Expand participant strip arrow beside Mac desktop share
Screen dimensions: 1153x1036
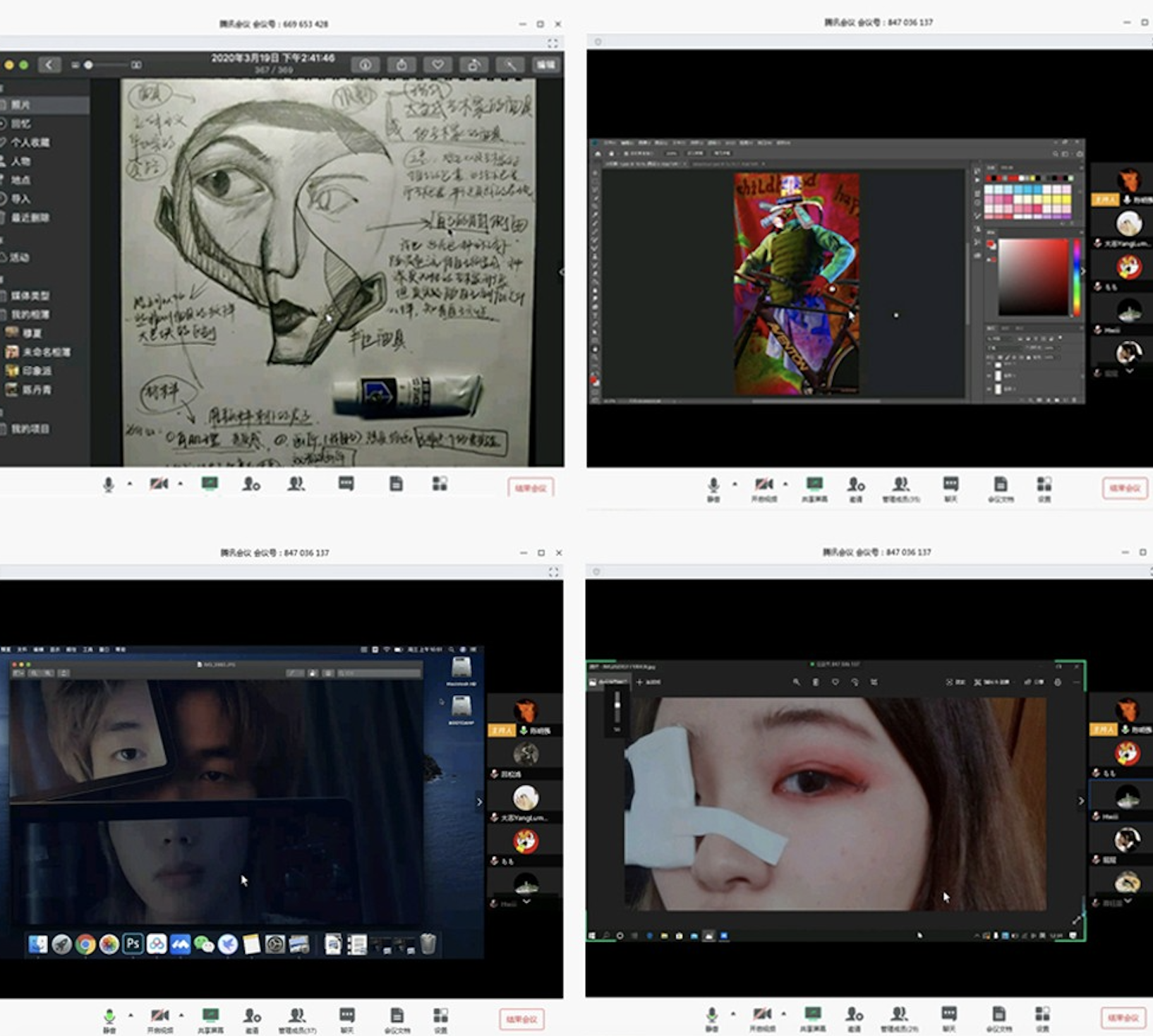480,802
